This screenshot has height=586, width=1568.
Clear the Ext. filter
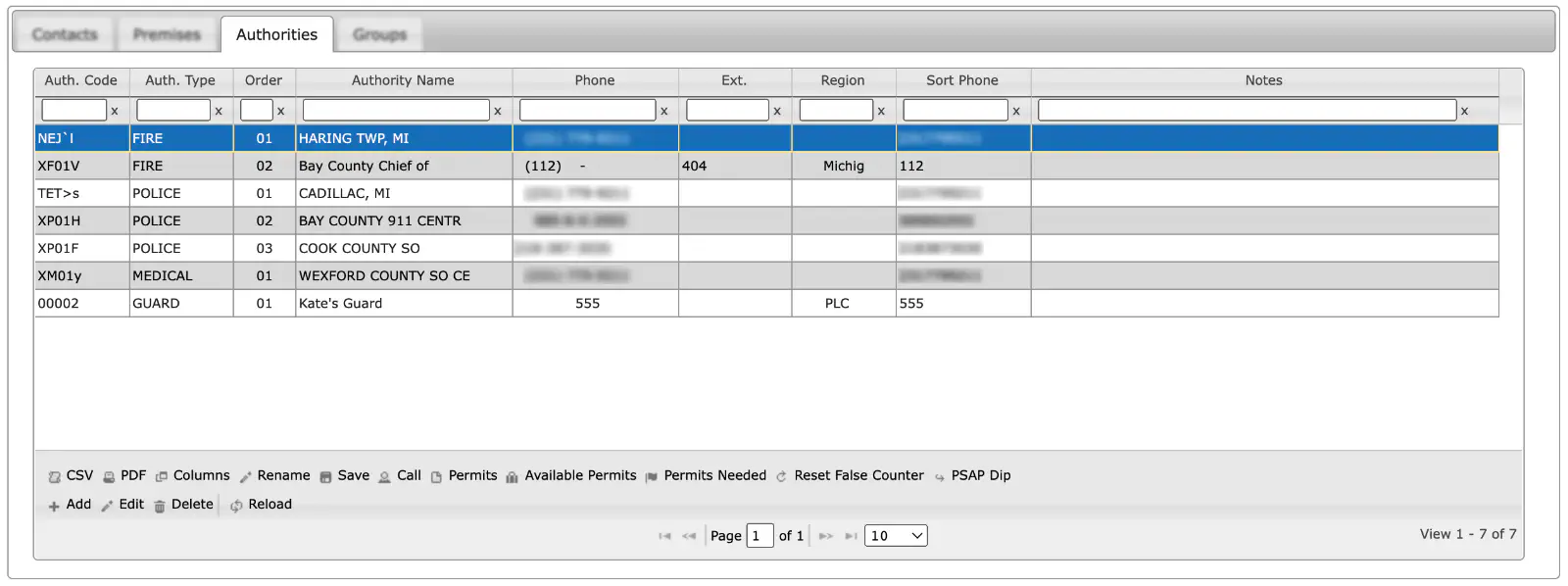click(x=777, y=112)
